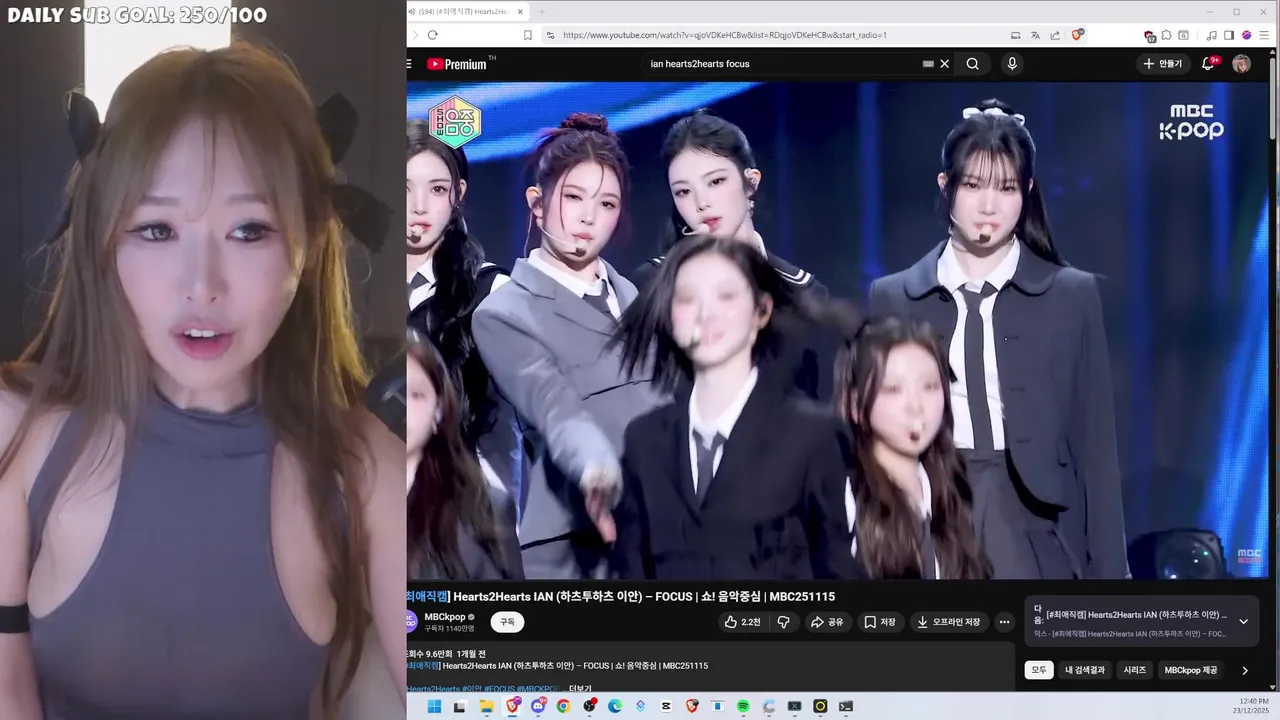Viewport: 1280px width, 720px height.
Task: Reload the page with the refresh icon
Action: coord(432,35)
